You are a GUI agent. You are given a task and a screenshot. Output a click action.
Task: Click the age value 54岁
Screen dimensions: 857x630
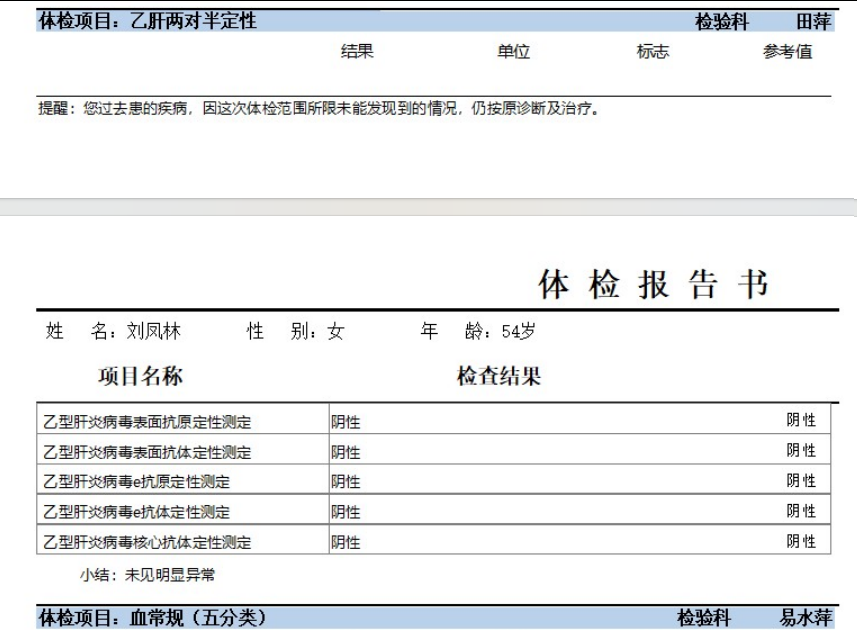click(x=518, y=332)
